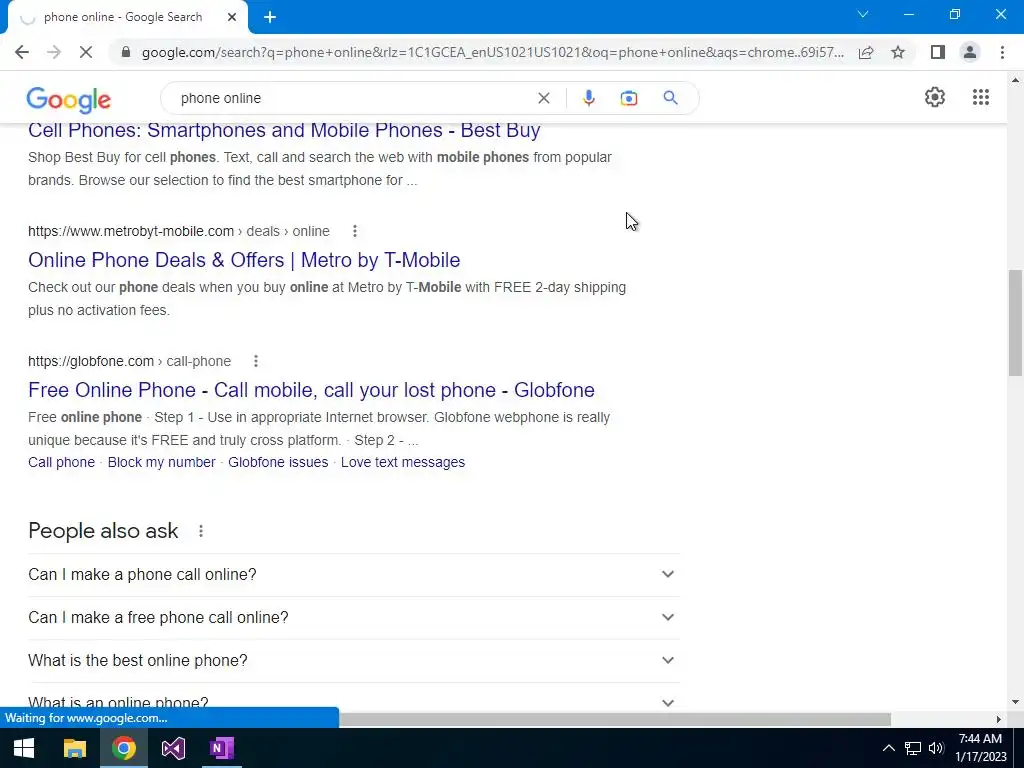Open the Chrome profile avatar
1024x768 pixels.
click(970, 52)
